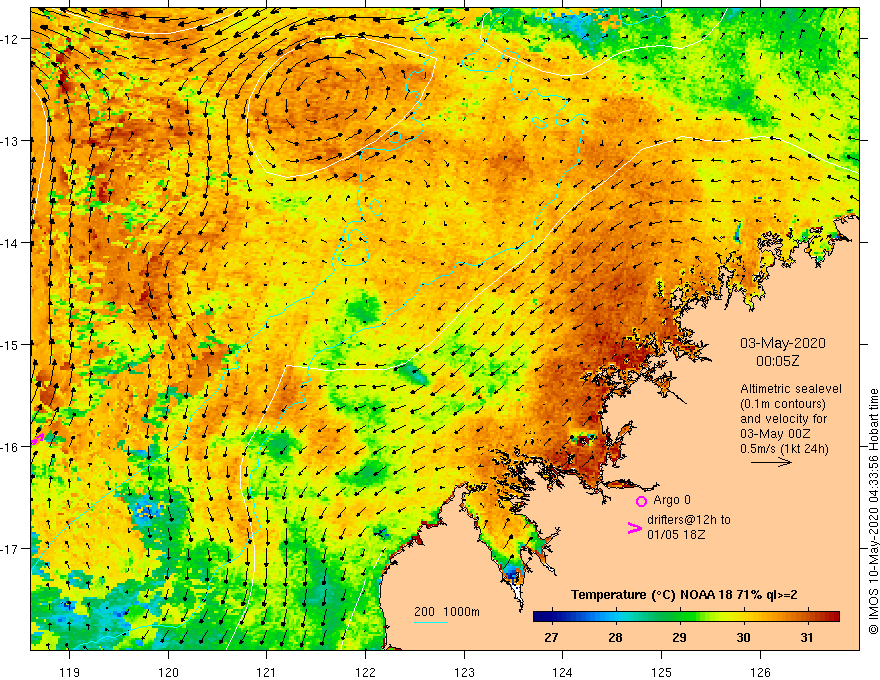Click the '03-May-2020' date label
Viewport: 880px width, 680px height.
783,343
